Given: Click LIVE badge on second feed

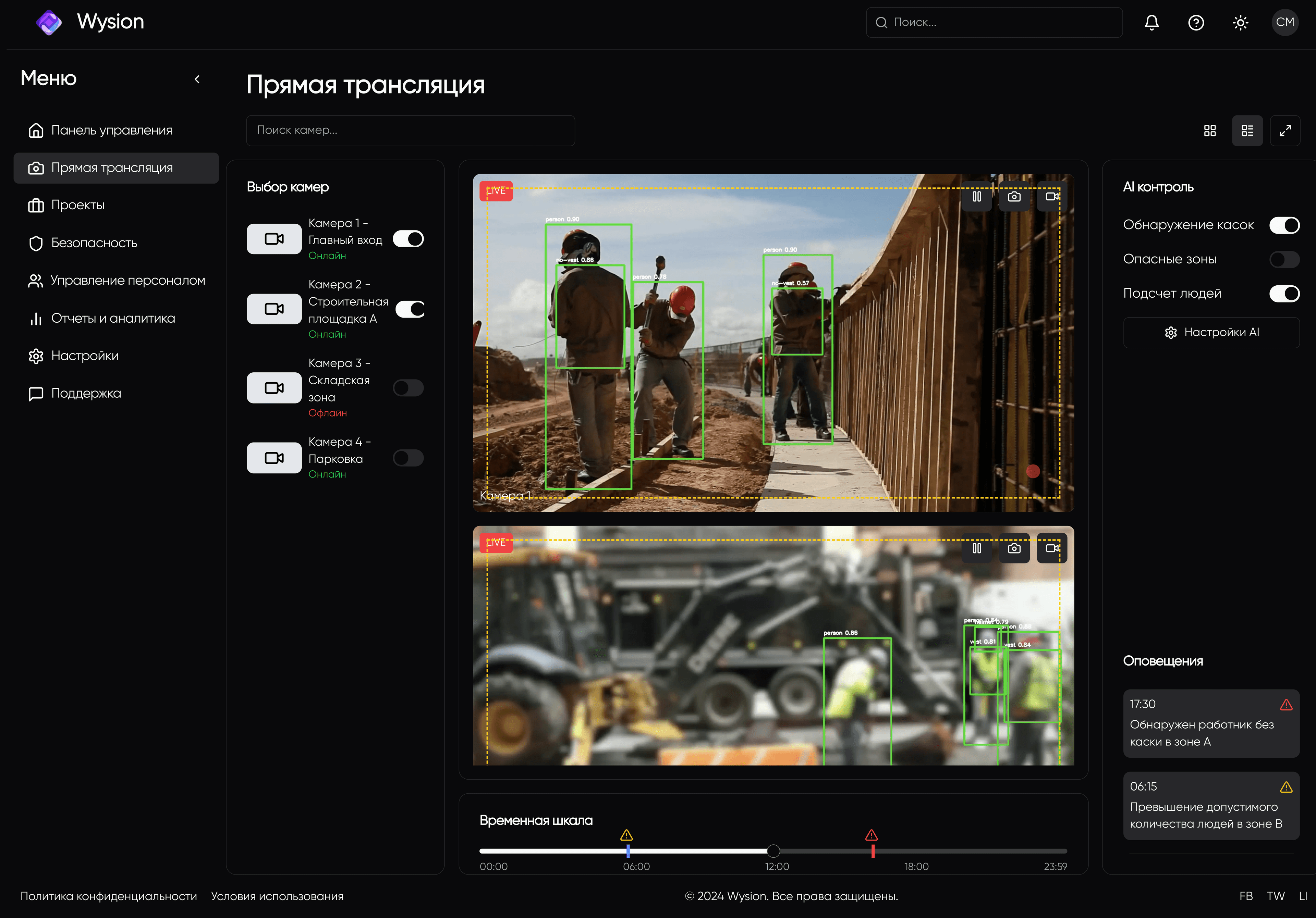Looking at the screenshot, I should pos(496,543).
